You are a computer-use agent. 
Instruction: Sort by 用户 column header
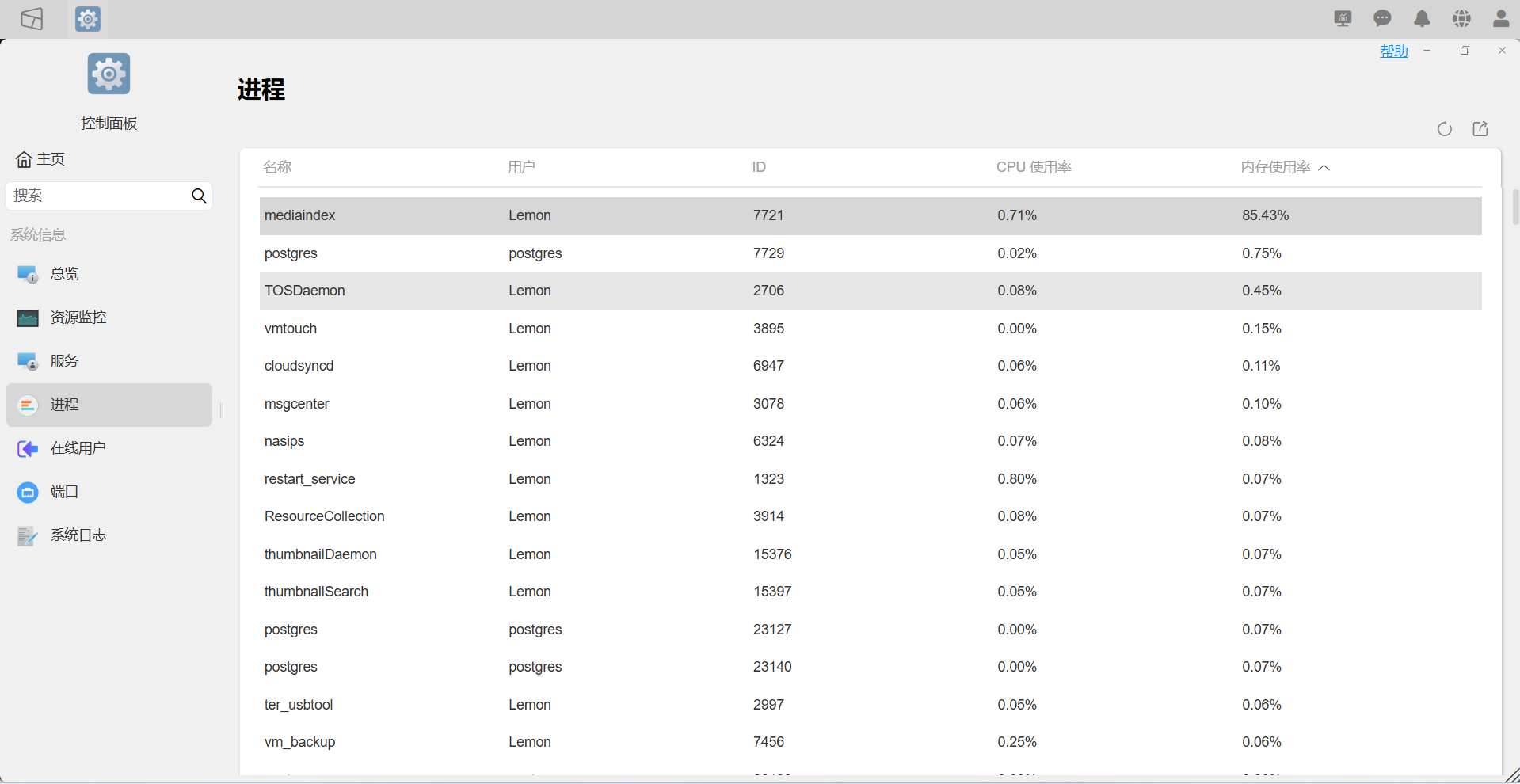(x=521, y=167)
